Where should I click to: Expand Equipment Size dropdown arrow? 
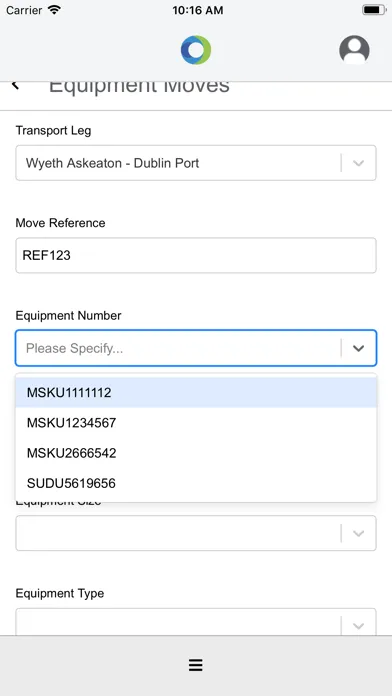click(x=358, y=533)
